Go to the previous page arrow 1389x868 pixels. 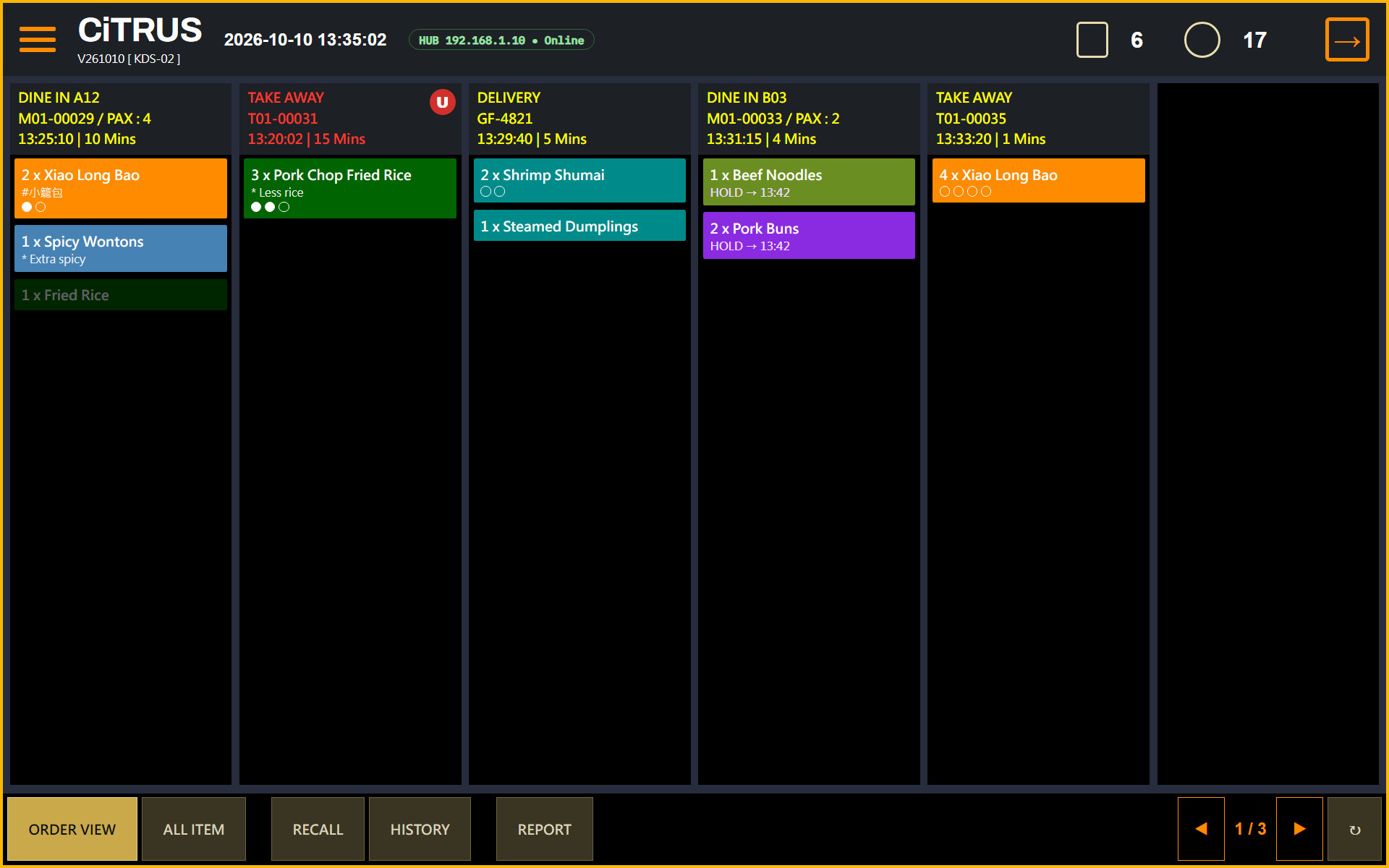[x=1201, y=829]
